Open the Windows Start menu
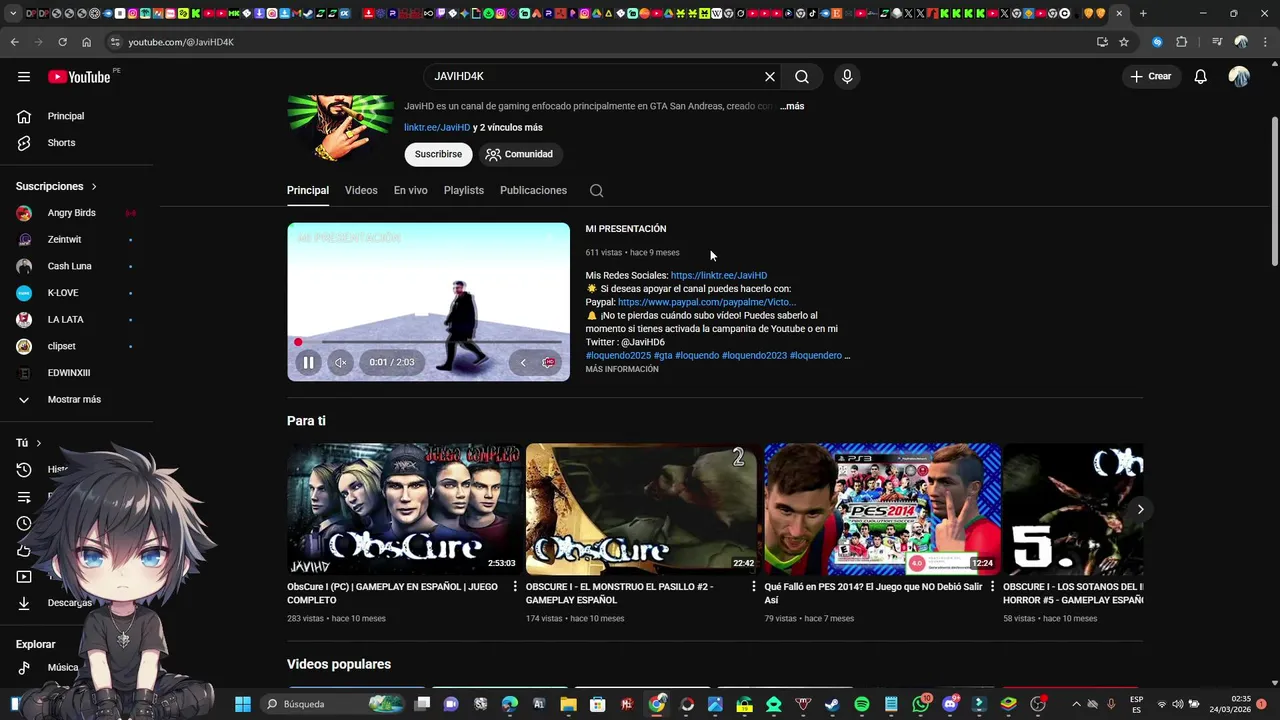The height and width of the screenshot is (720, 1280). tap(243, 704)
